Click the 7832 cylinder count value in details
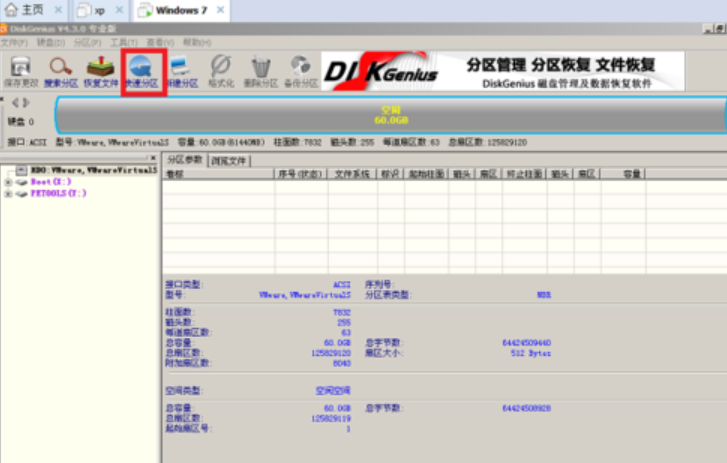727x463 pixels. (342, 312)
